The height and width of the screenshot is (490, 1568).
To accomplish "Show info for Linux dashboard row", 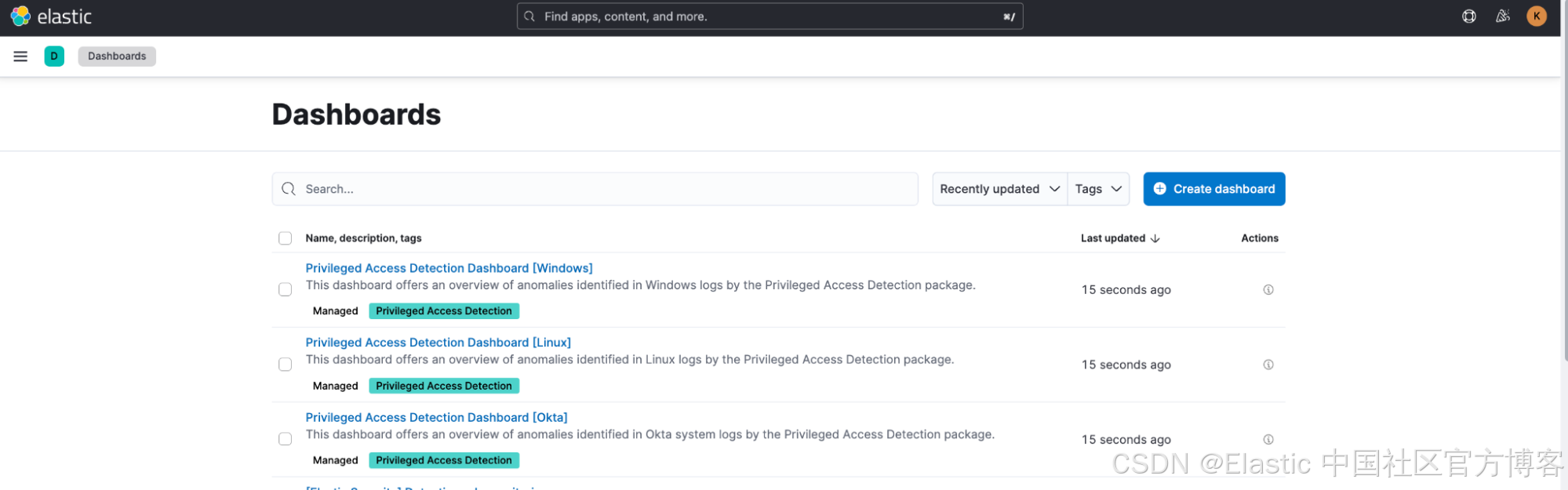I will (x=1268, y=365).
